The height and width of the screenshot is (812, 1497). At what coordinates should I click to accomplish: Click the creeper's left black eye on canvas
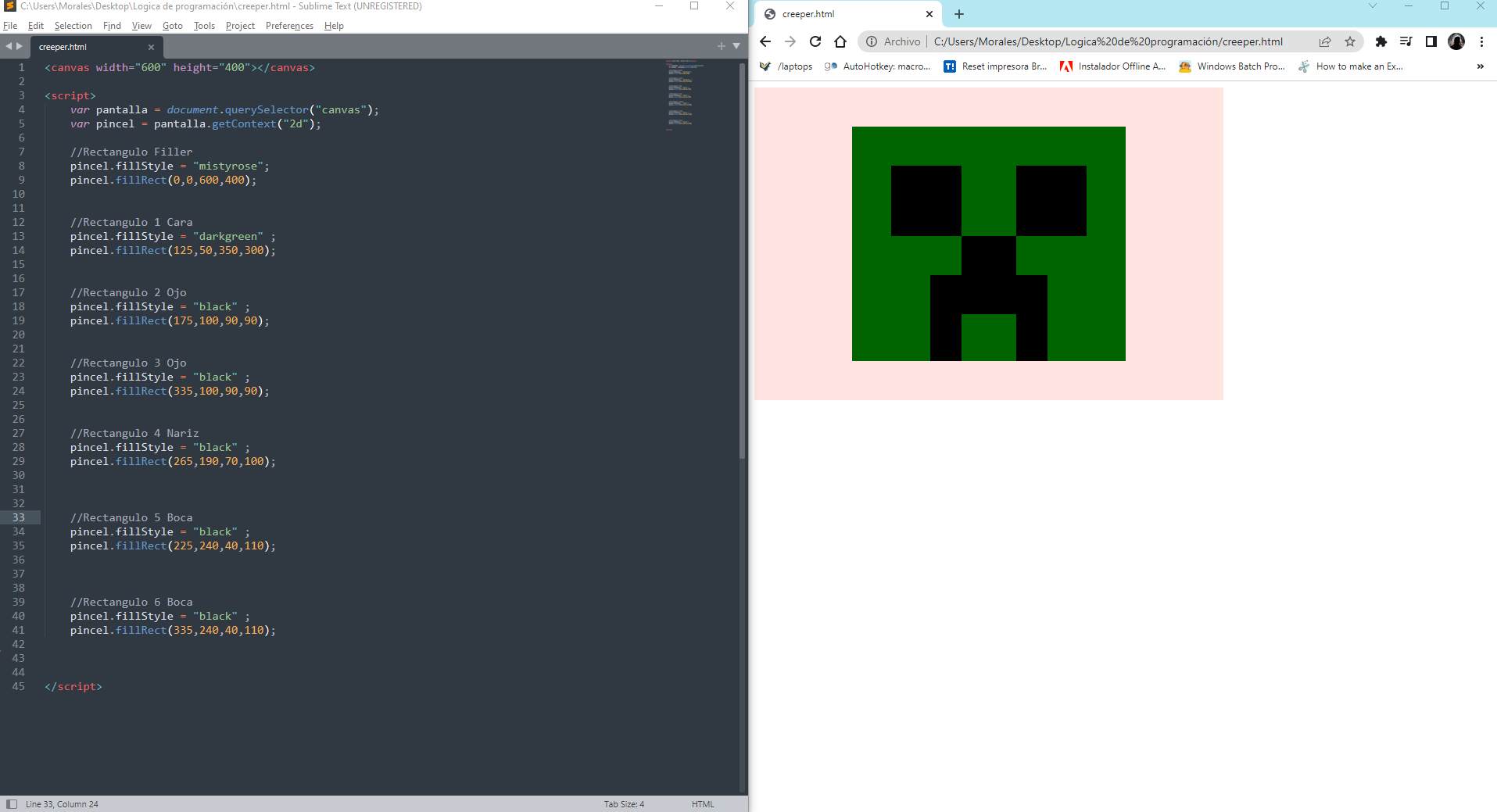(926, 201)
